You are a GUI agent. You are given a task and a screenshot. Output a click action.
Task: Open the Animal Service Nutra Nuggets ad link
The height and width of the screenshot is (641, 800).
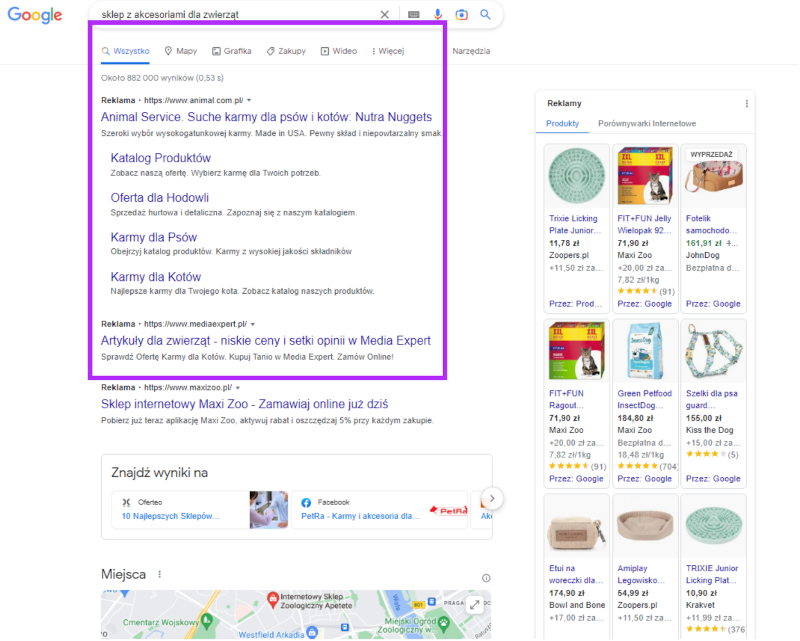point(266,117)
